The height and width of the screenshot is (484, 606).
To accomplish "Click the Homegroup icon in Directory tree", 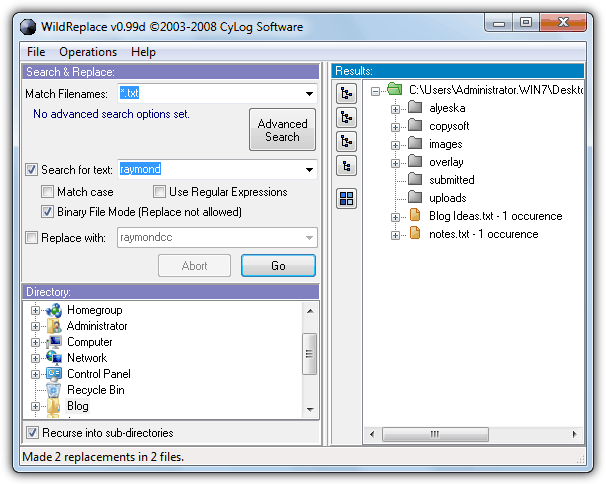I will pos(54,310).
